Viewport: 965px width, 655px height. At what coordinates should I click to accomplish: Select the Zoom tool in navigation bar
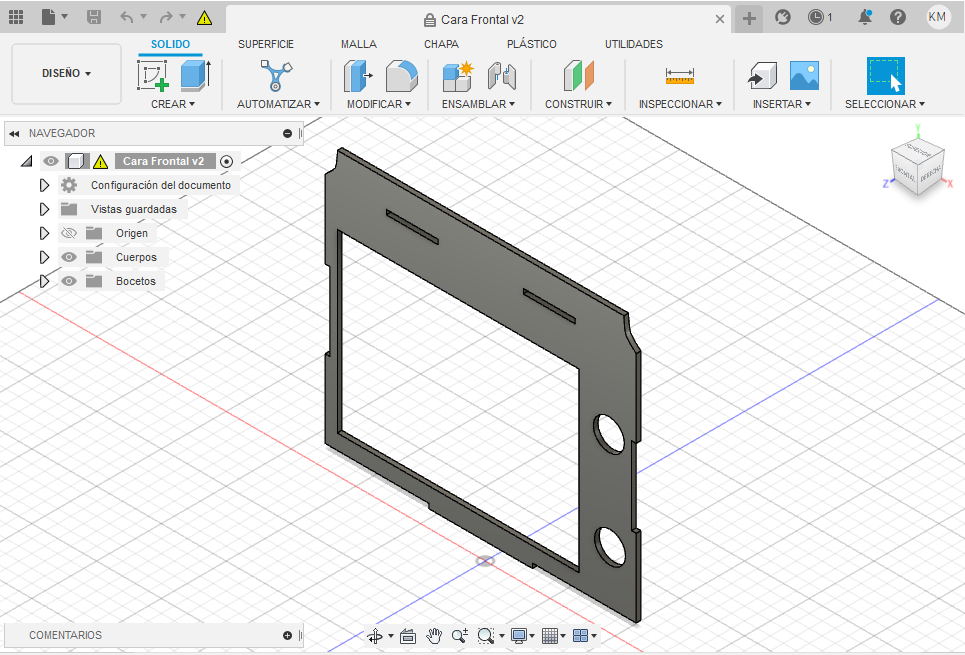[x=460, y=636]
